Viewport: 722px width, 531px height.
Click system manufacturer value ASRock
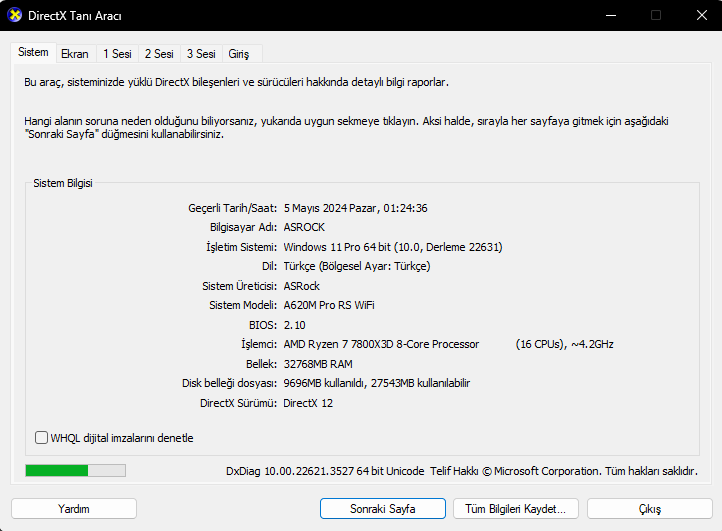pyautogui.click(x=302, y=286)
